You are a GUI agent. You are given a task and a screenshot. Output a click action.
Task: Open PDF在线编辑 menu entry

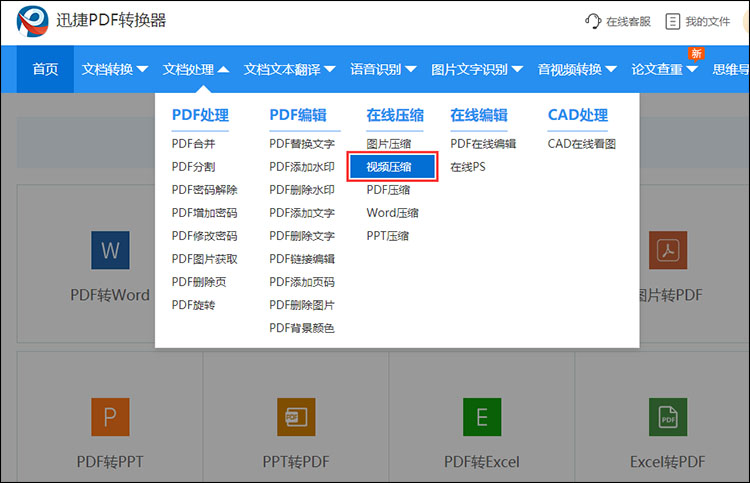pyautogui.click(x=483, y=144)
